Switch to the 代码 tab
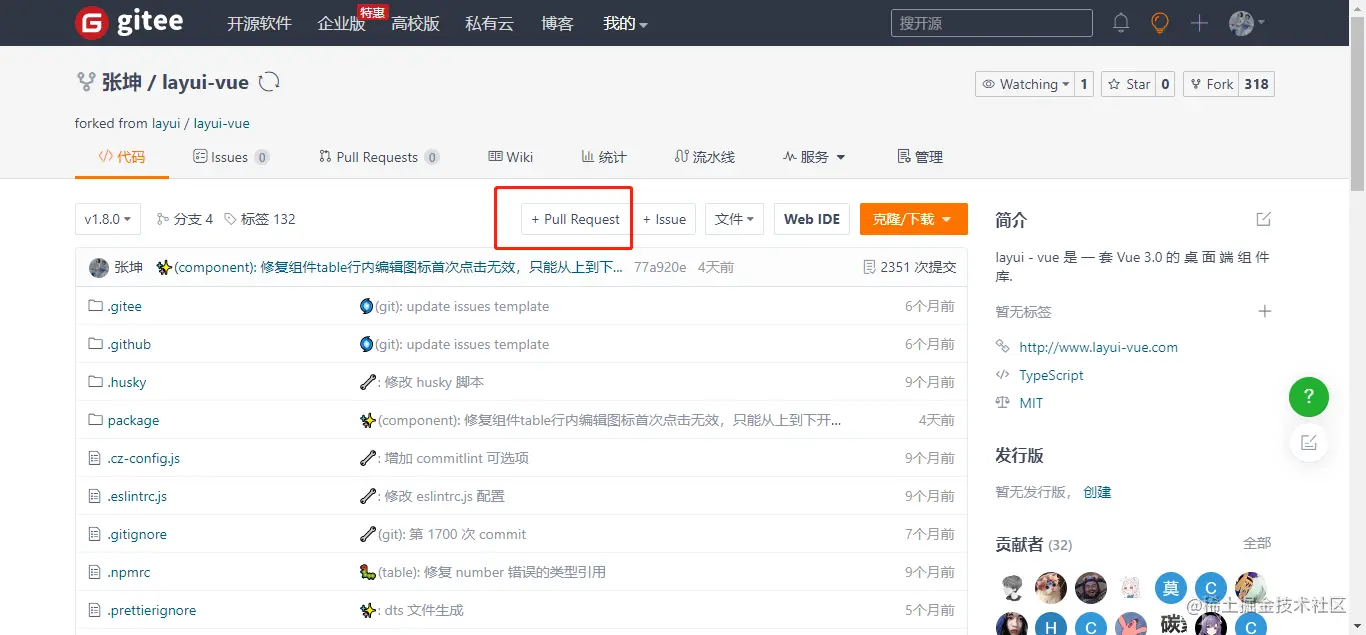 [121, 157]
